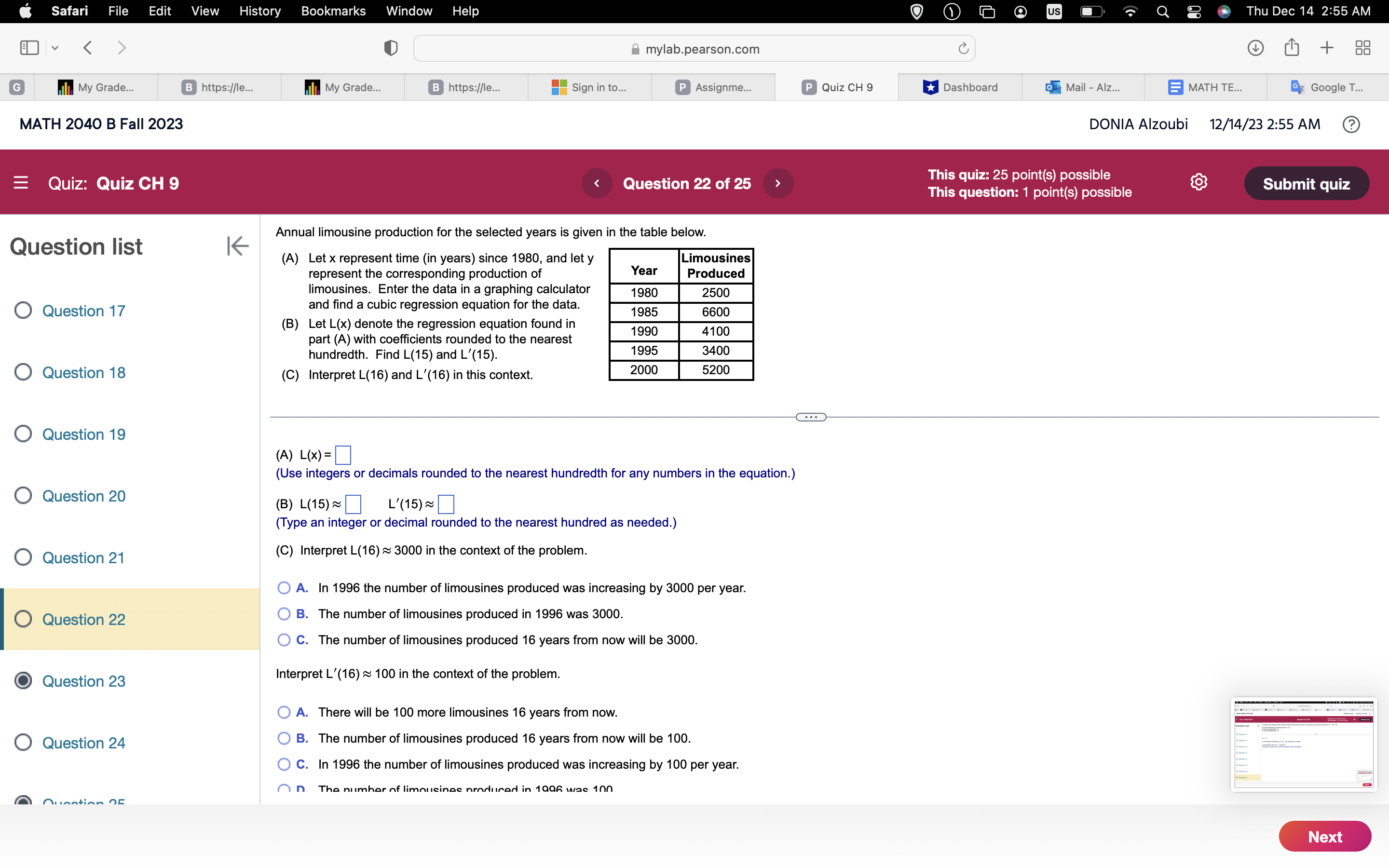Screen dimensions: 1389x868
Task: Open the Downloads icon in Safari toolbar
Action: [x=1255, y=48]
